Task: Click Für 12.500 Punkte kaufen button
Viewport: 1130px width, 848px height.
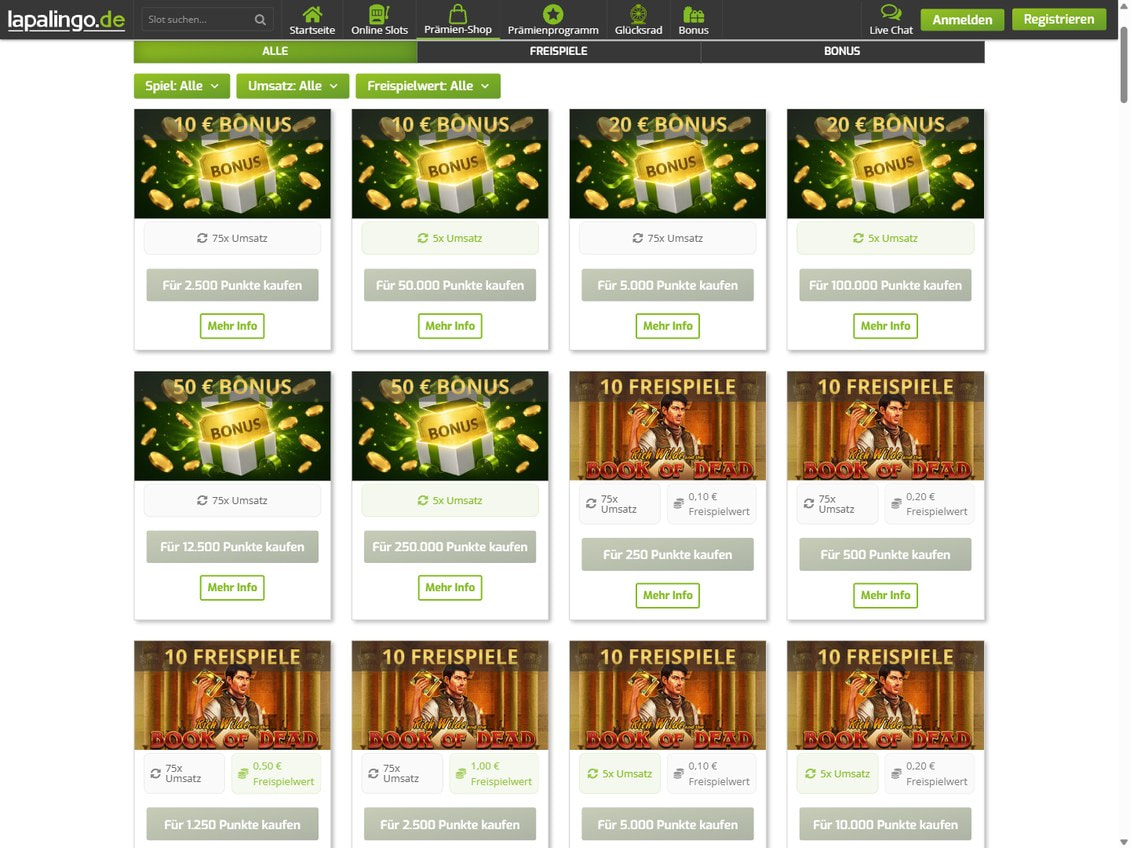Action: 232,547
